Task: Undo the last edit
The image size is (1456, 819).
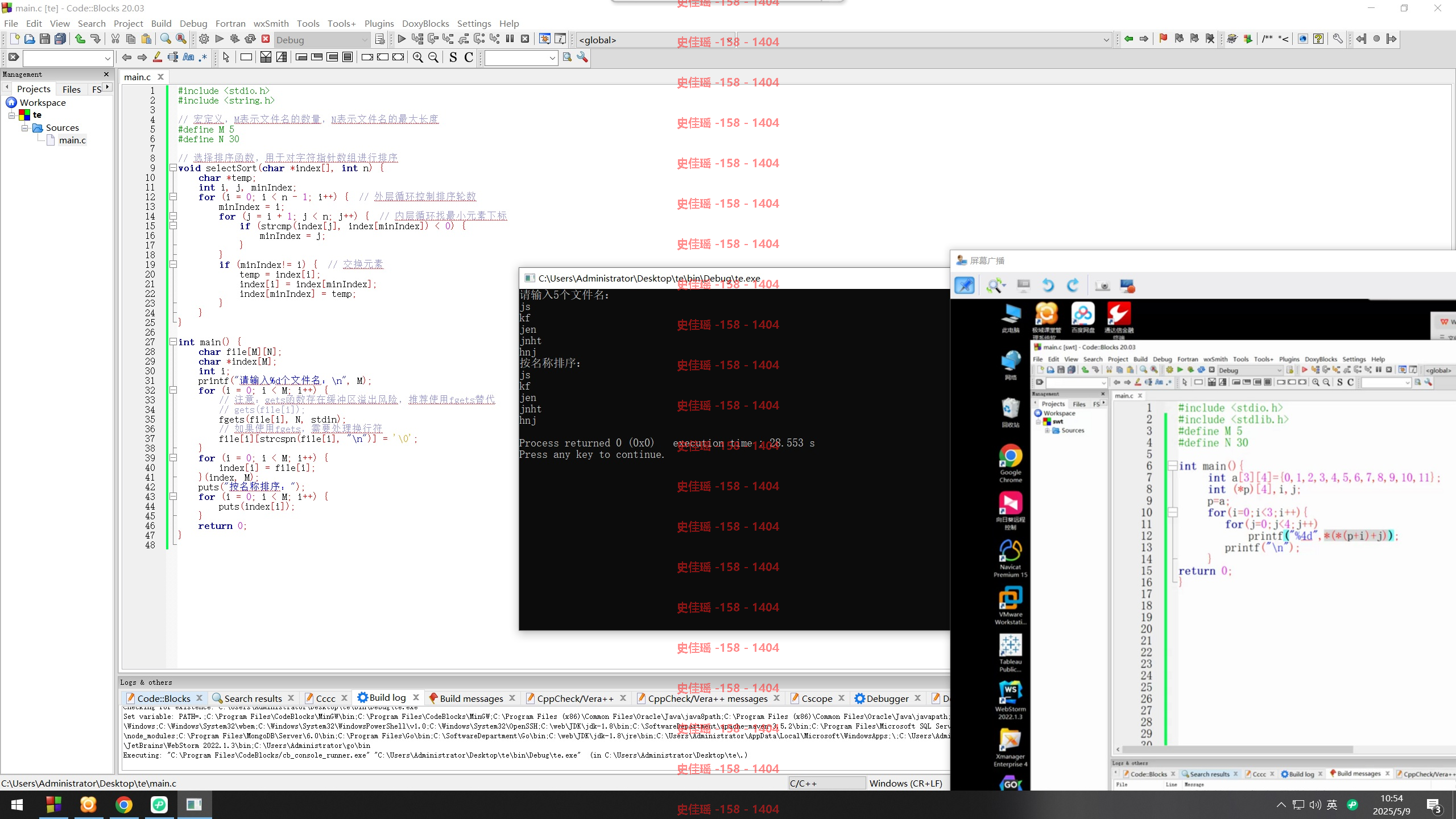Action: point(80,39)
